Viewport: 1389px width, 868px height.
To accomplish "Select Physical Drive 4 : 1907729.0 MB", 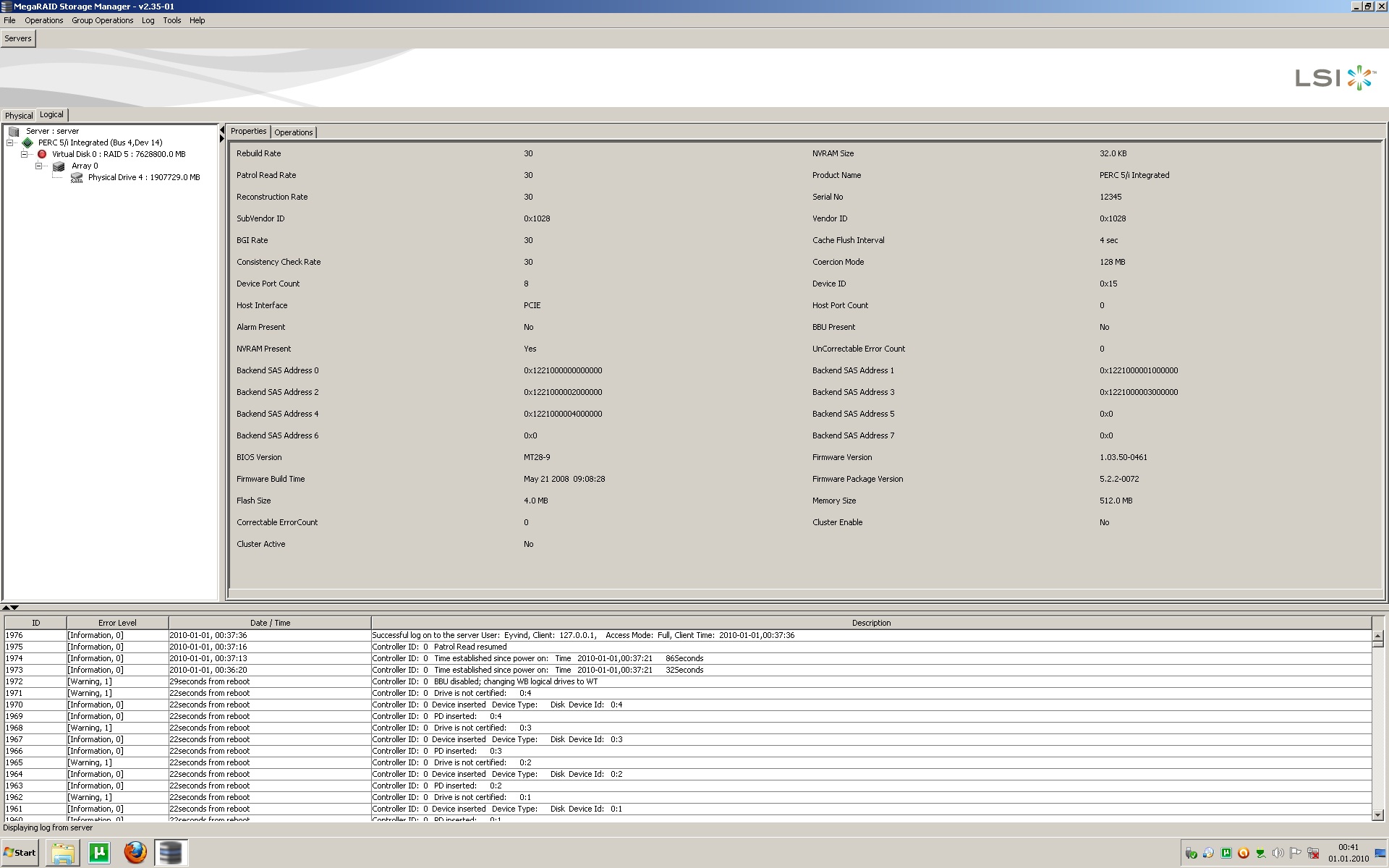I will (144, 178).
